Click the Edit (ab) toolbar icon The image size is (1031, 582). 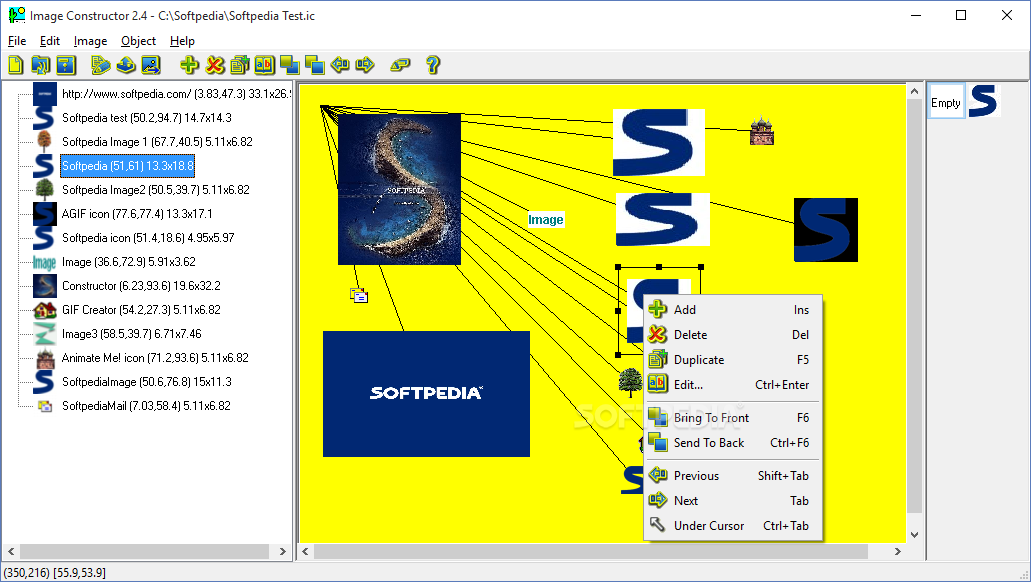pos(264,64)
